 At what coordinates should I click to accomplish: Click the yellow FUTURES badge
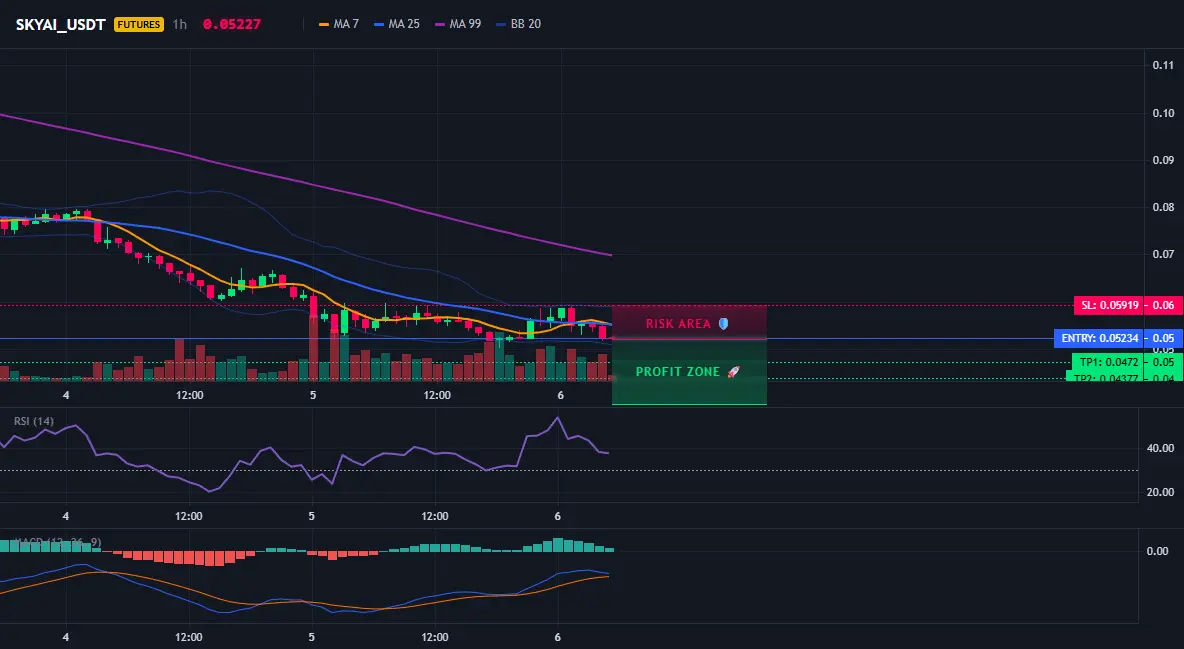(139, 24)
